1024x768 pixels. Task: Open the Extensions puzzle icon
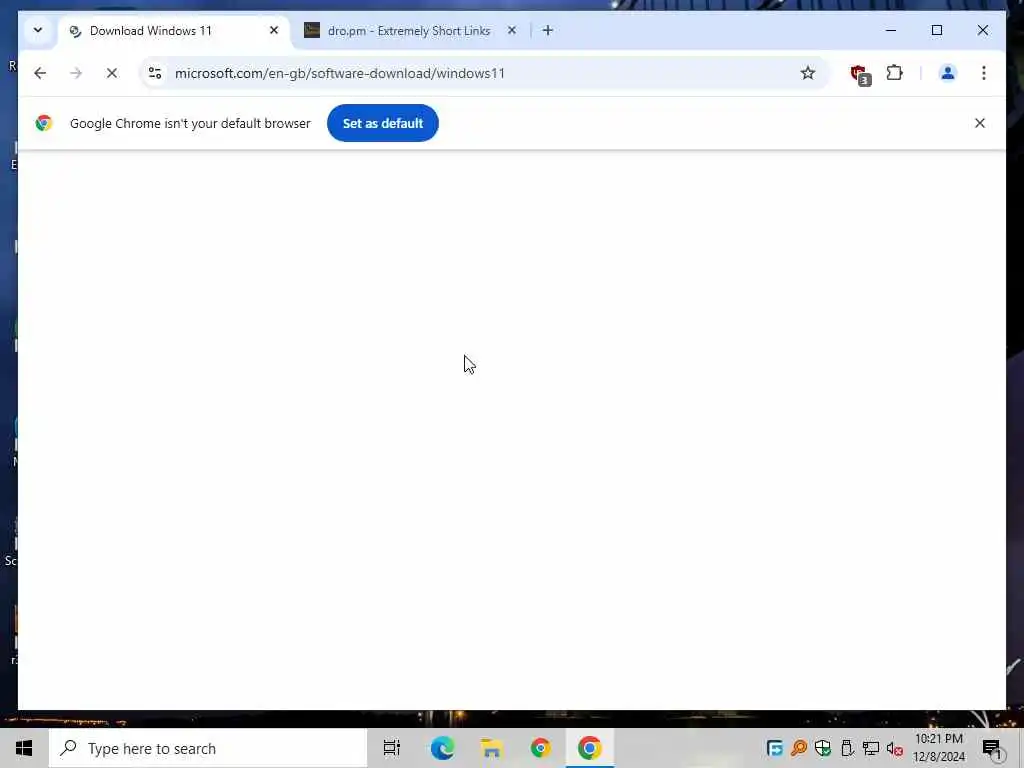[895, 72]
